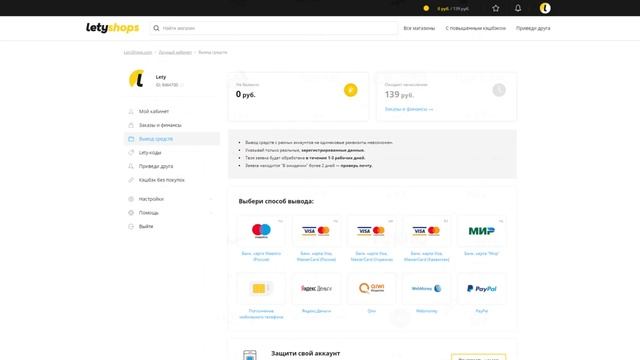This screenshot has height=360, width=640.
Task: Expand the Помощь sidebar section arrow
Action: pos(211,213)
